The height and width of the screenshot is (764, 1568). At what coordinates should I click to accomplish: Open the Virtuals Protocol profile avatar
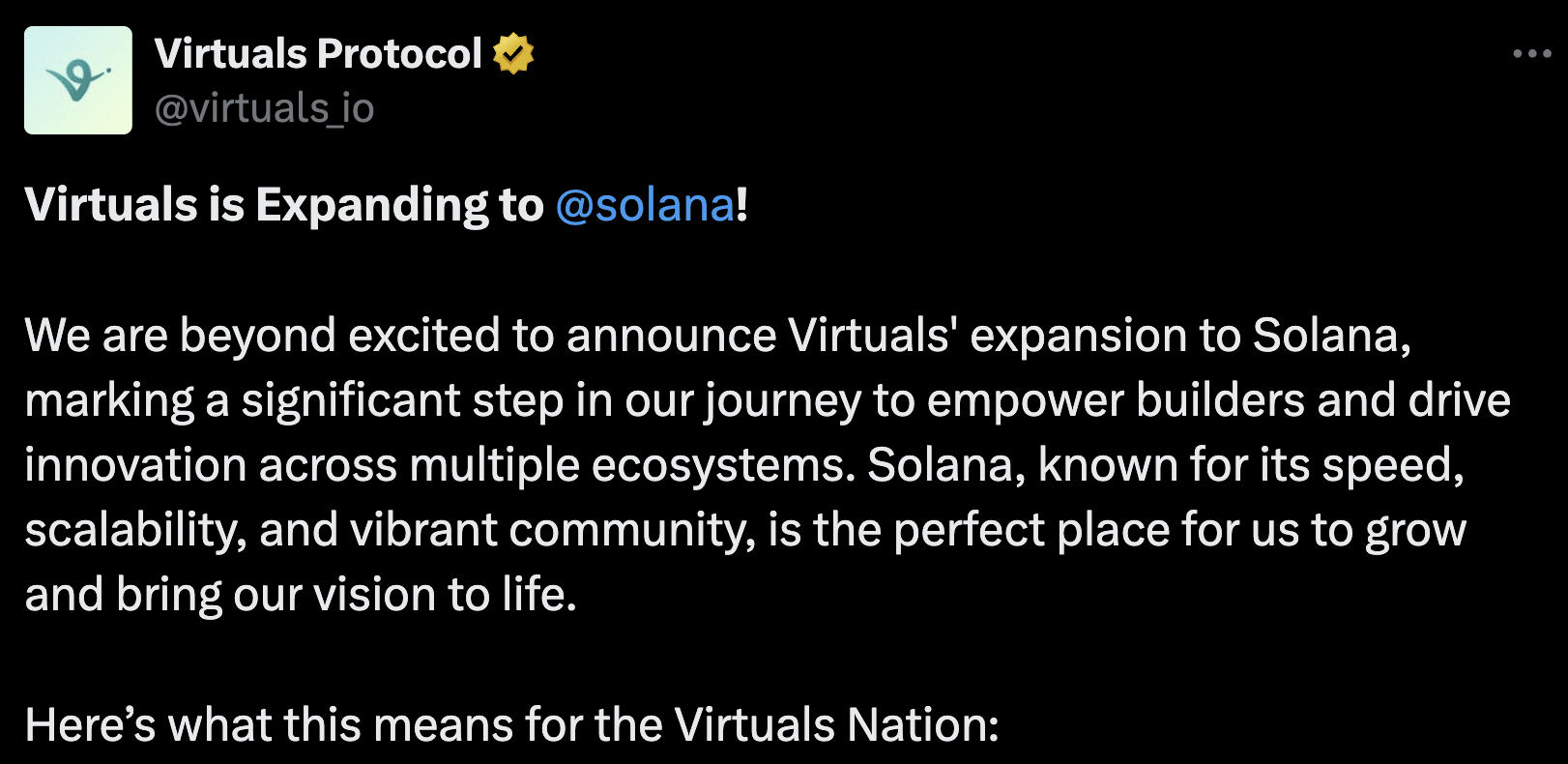tap(78, 80)
